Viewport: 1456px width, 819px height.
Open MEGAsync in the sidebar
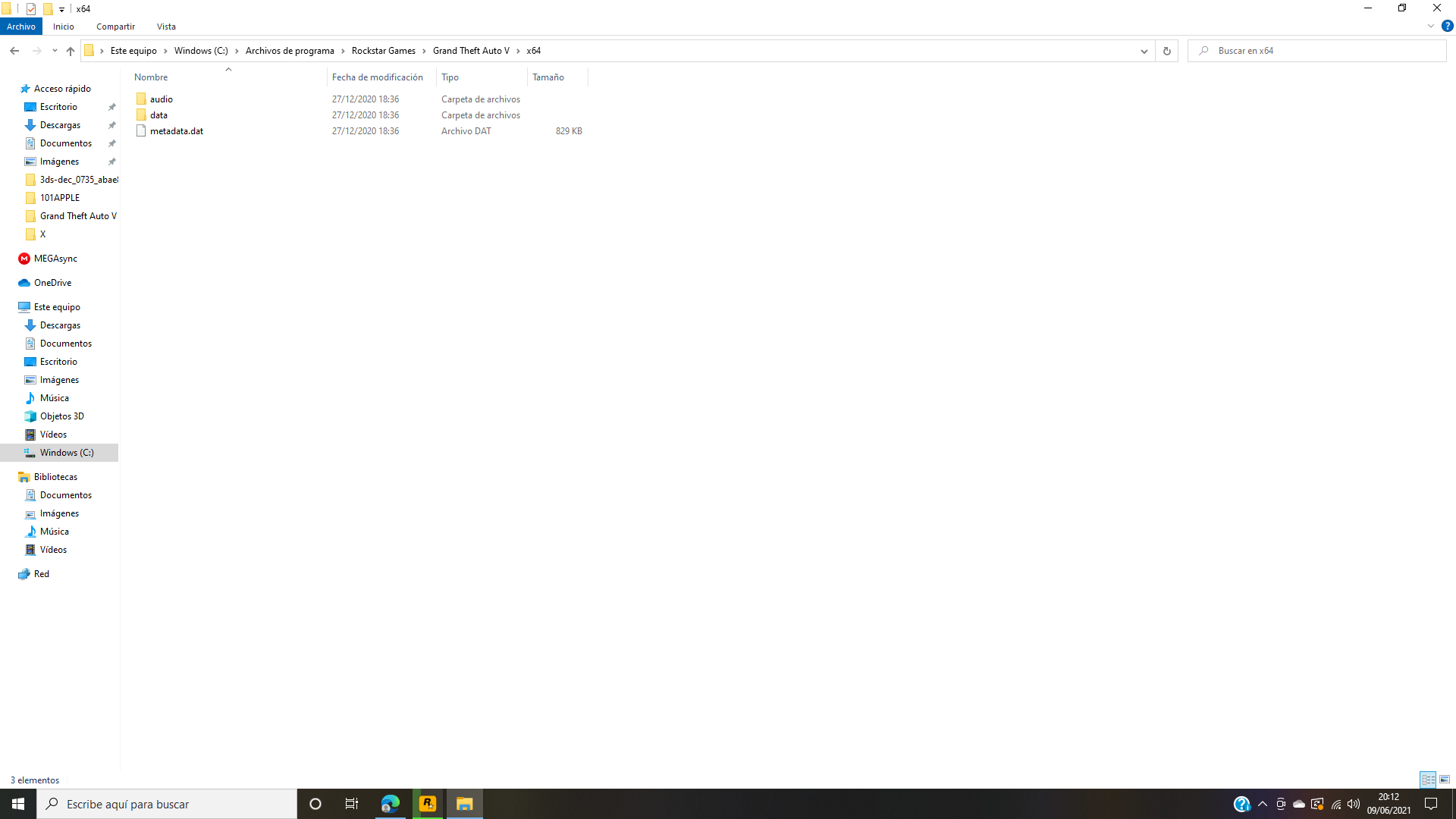click(x=55, y=258)
